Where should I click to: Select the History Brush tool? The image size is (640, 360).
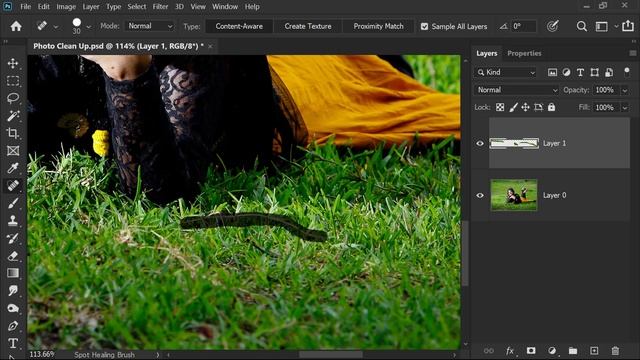(x=13, y=238)
